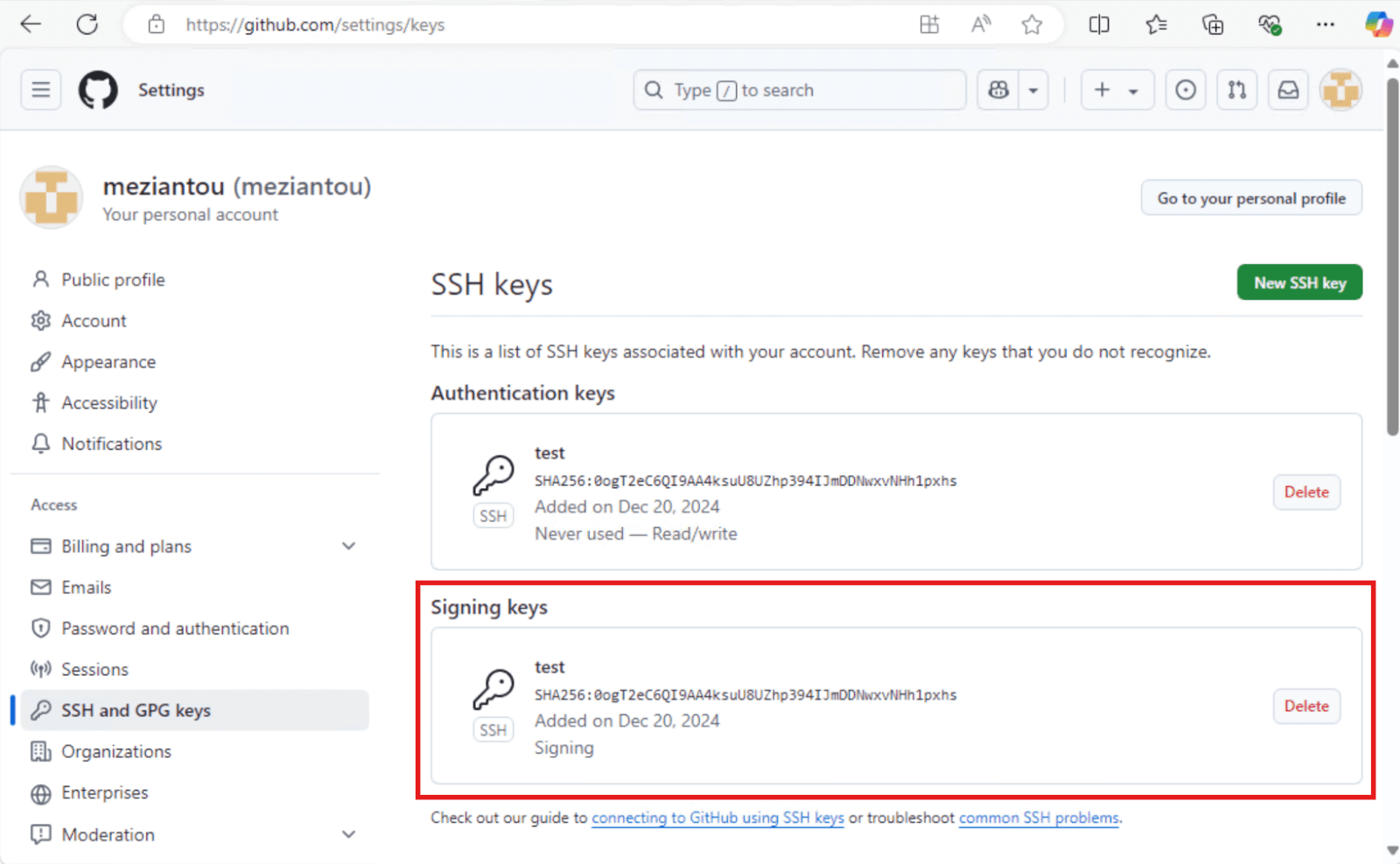Open the common SSH problems link
The height and width of the screenshot is (864, 1400).
tap(1039, 818)
